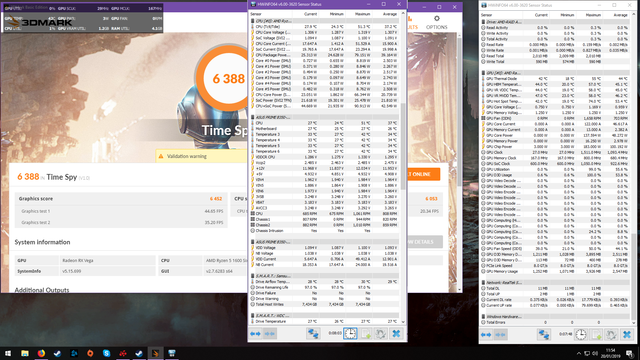Click the Graphics score row in 3DMark

[121, 199]
